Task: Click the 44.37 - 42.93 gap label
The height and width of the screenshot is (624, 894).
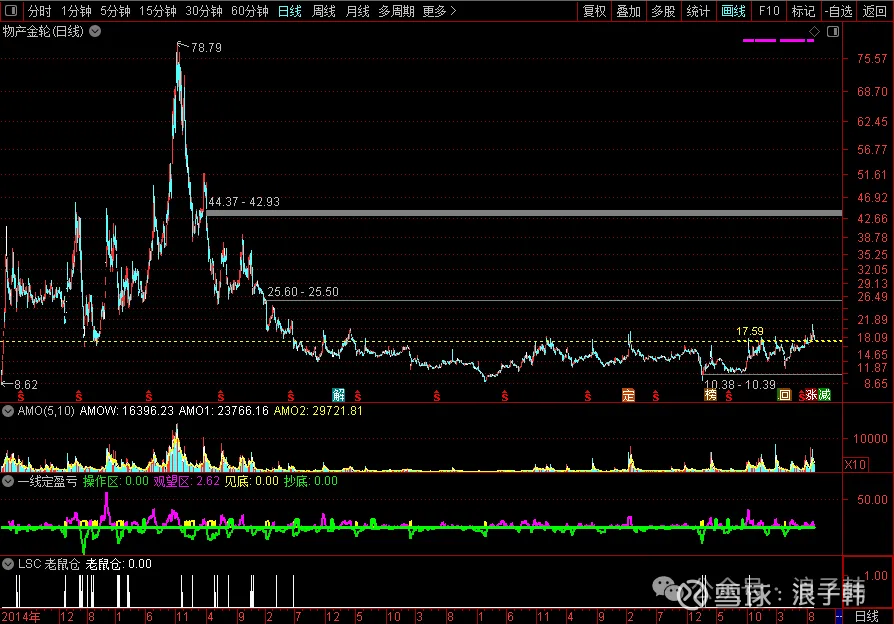Action: click(244, 202)
